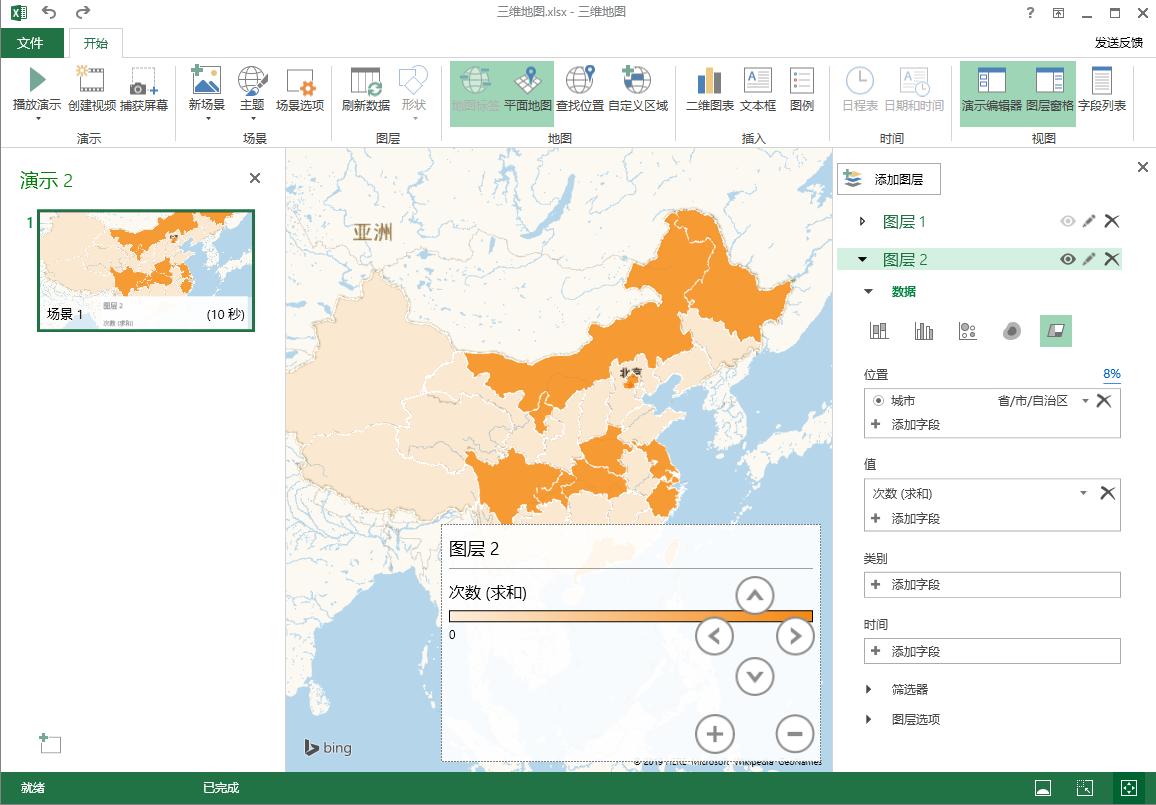The height and width of the screenshot is (805, 1156).
Task: Click the 刷新数据 ribbon icon
Action: point(365,90)
